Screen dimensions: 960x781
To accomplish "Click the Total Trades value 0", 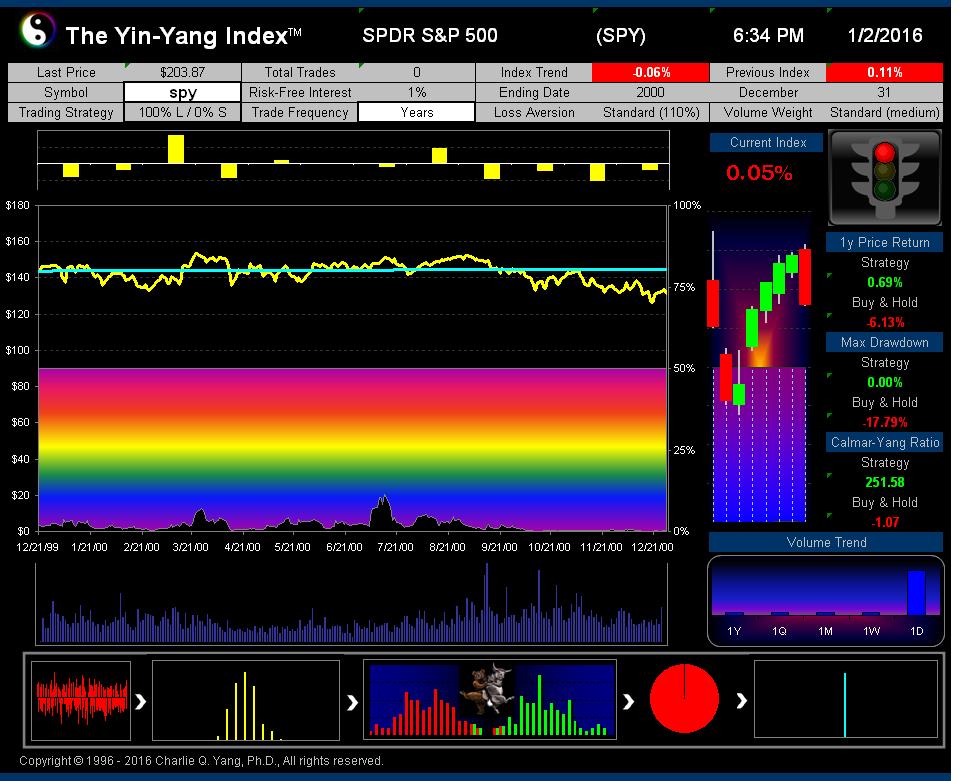I will pos(416,72).
